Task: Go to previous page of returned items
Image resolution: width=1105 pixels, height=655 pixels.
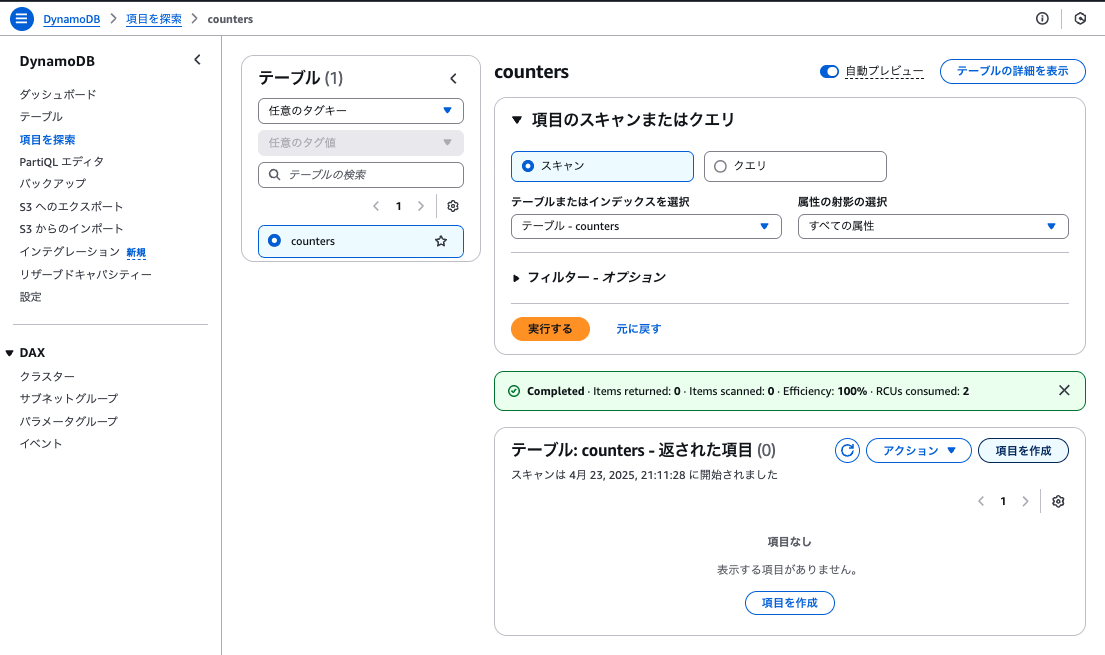Action: point(981,501)
